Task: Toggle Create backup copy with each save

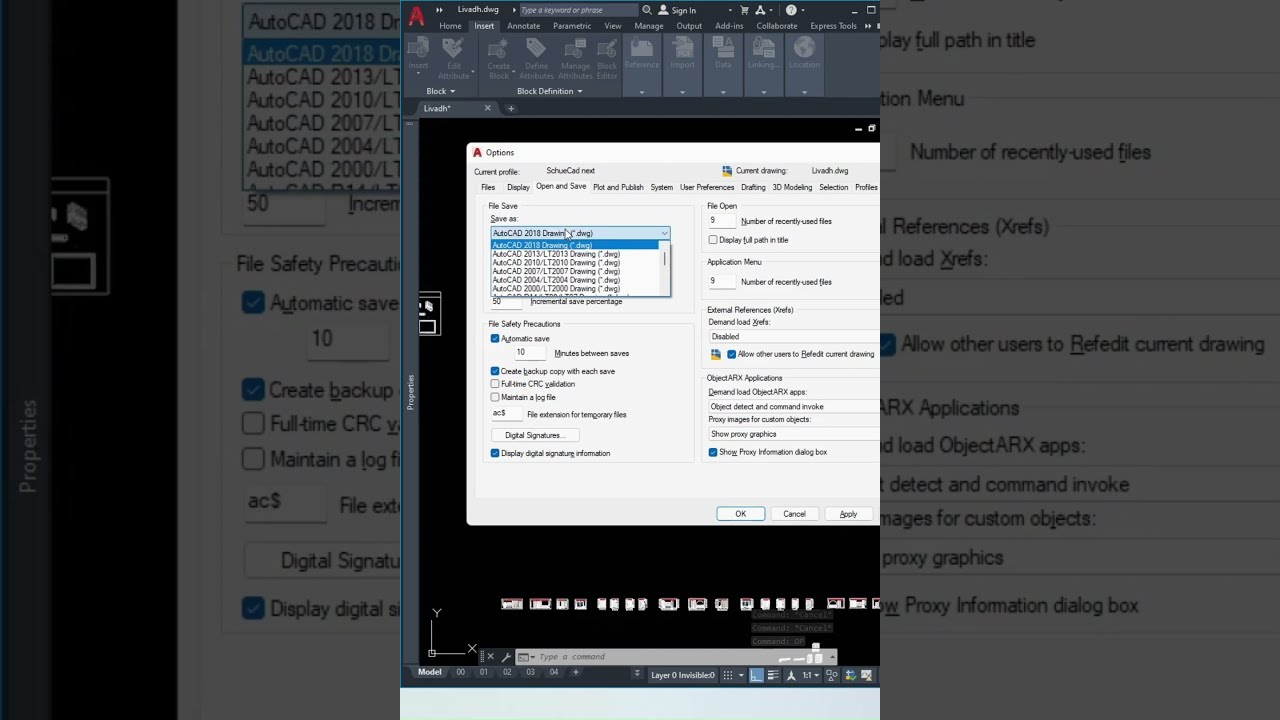Action: 495,371
